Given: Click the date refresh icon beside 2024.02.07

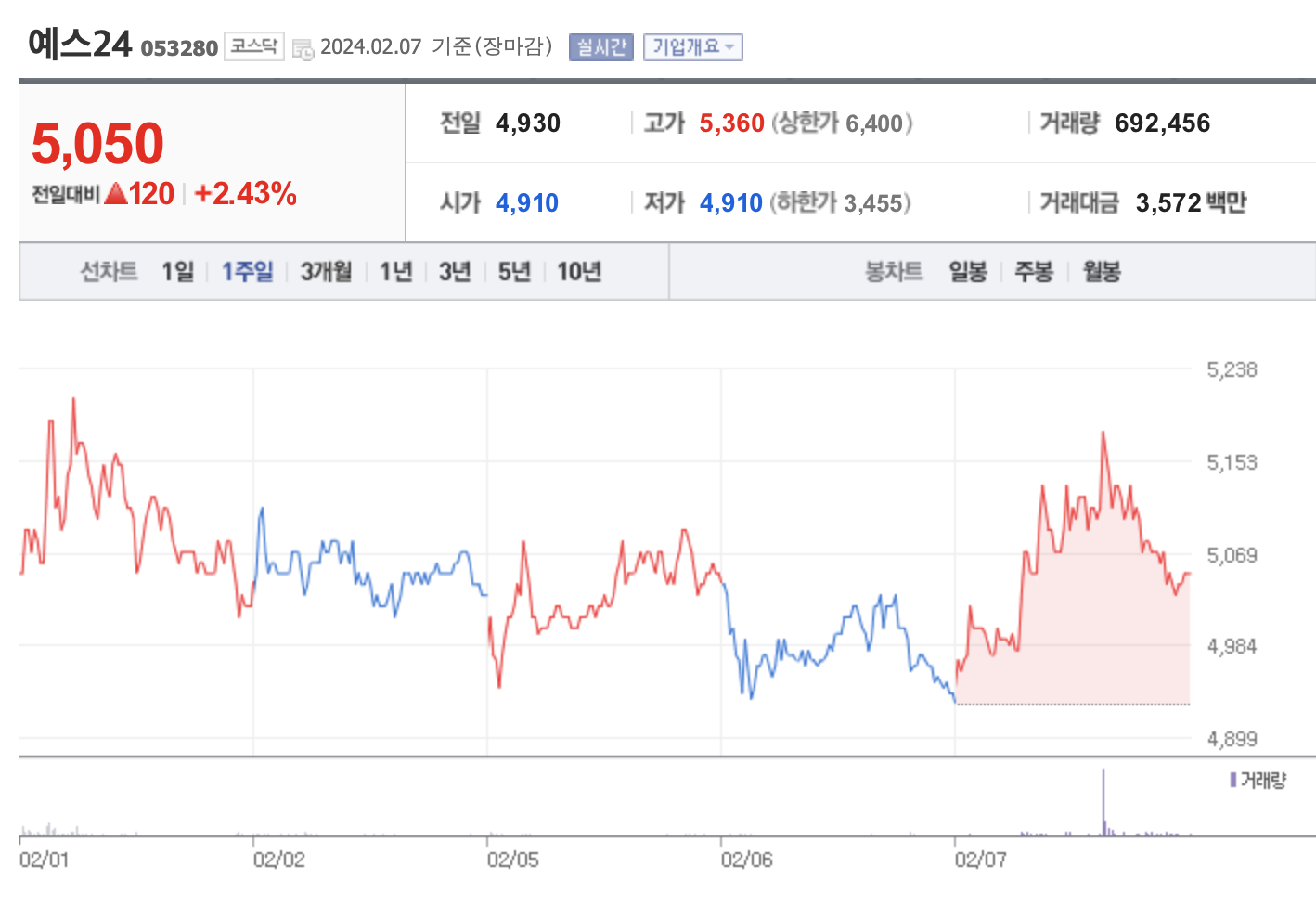Looking at the screenshot, I should (x=303, y=49).
